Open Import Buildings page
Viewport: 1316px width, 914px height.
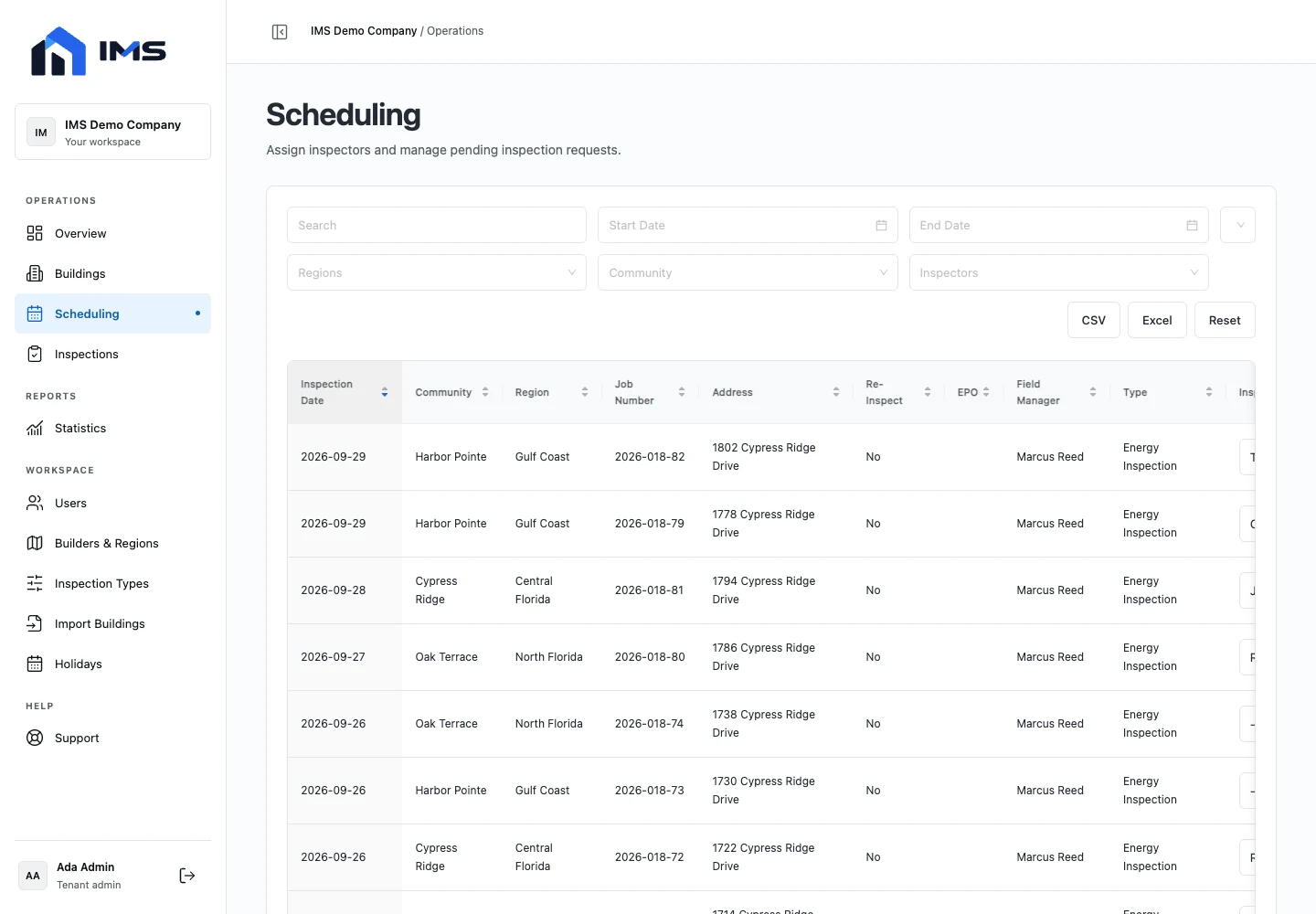pos(112,623)
